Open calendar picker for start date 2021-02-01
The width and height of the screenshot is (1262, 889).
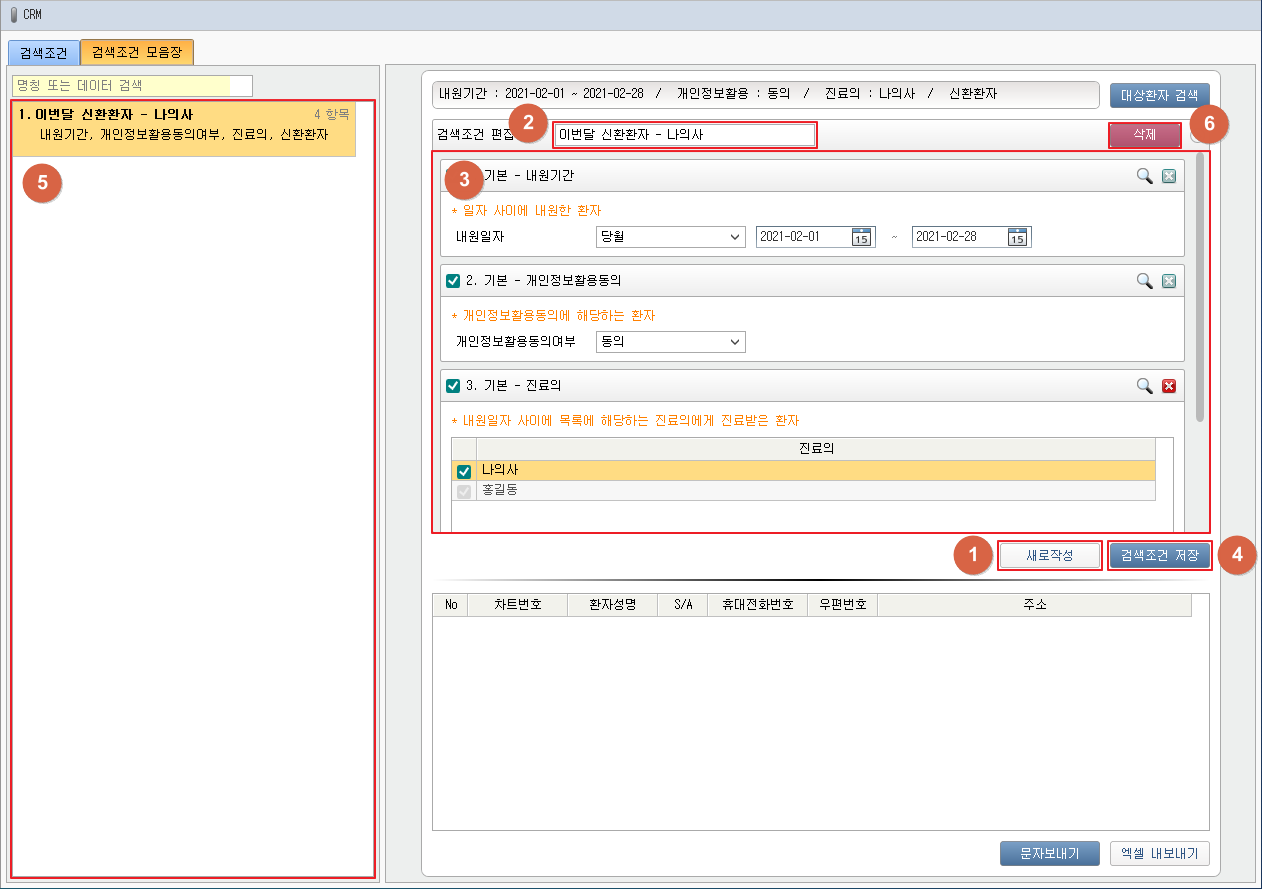[x=861, y=237]
